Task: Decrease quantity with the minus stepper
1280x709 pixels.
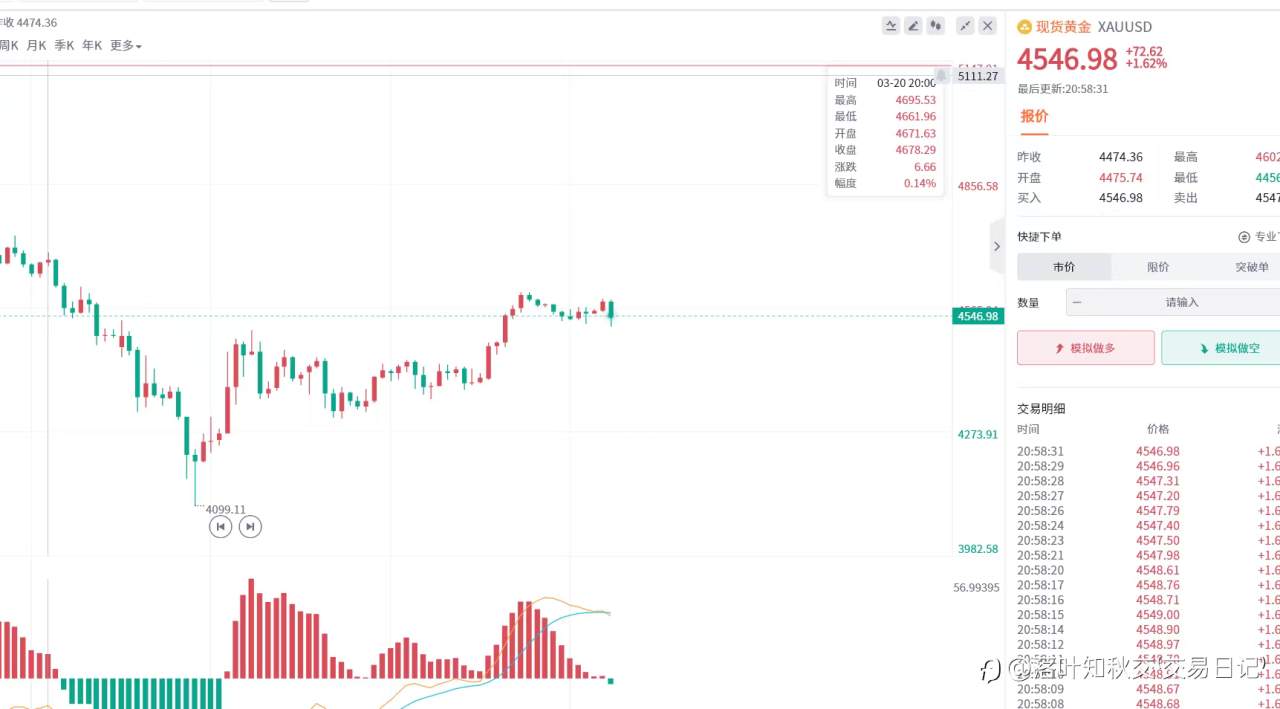Action: [1077, 302]
